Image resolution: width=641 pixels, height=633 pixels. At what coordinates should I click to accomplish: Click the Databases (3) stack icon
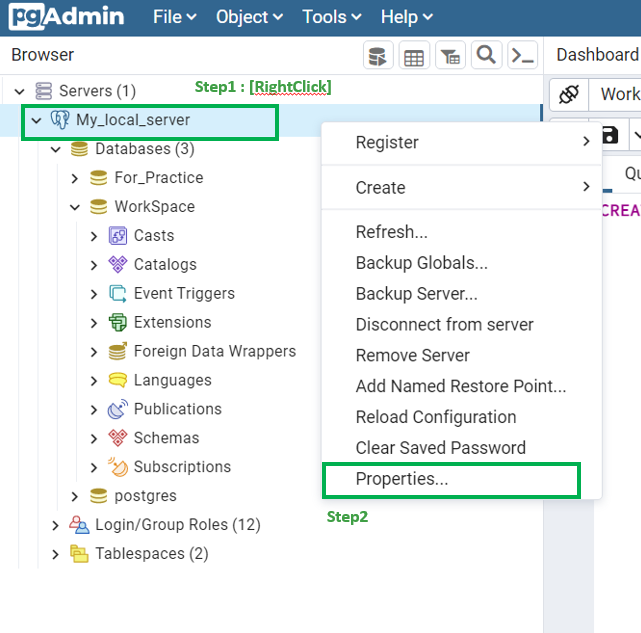[x=79, y=149]
